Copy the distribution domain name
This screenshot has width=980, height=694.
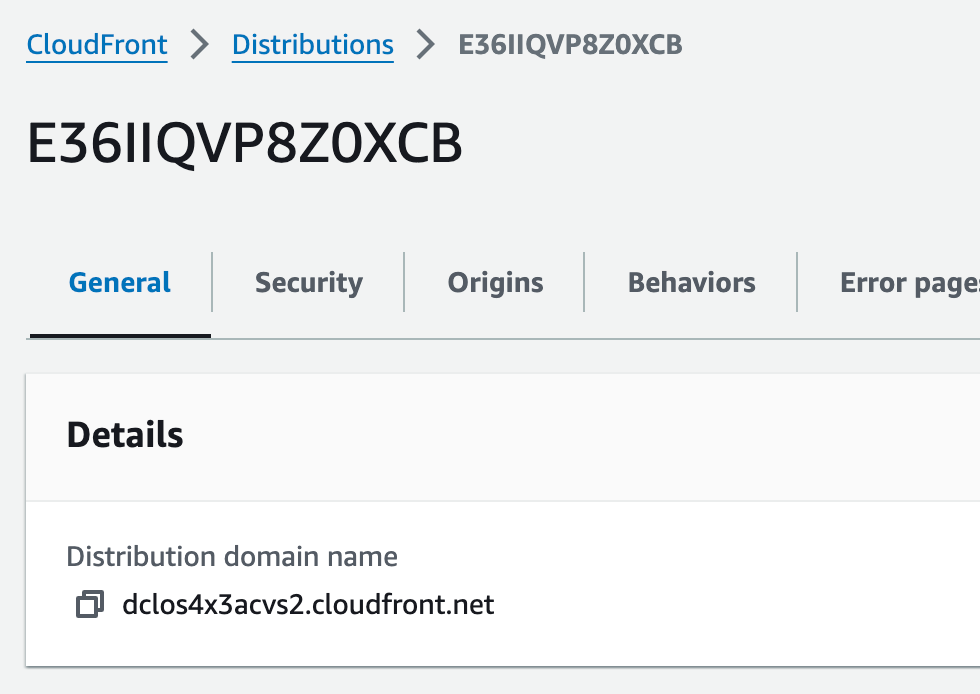[x=90, y=605]
